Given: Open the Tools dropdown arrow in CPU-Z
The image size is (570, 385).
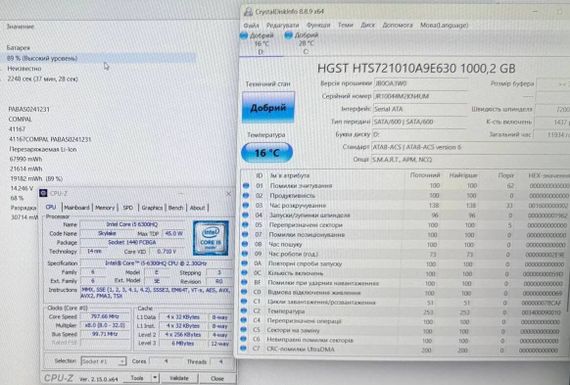Looking at the screenshot, I should [155, 378].
